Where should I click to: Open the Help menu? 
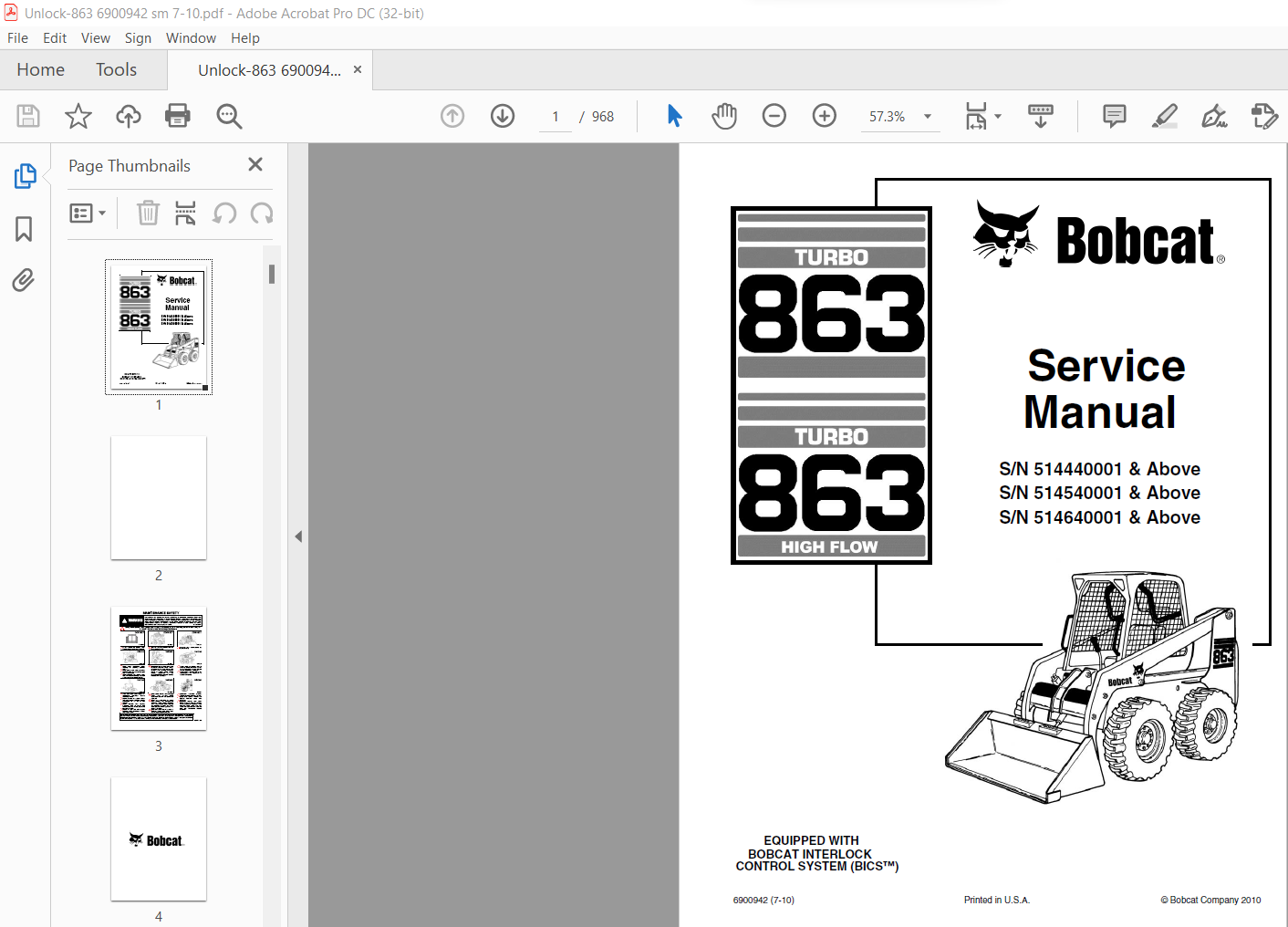pyautogui.click(x=245, y=38)
